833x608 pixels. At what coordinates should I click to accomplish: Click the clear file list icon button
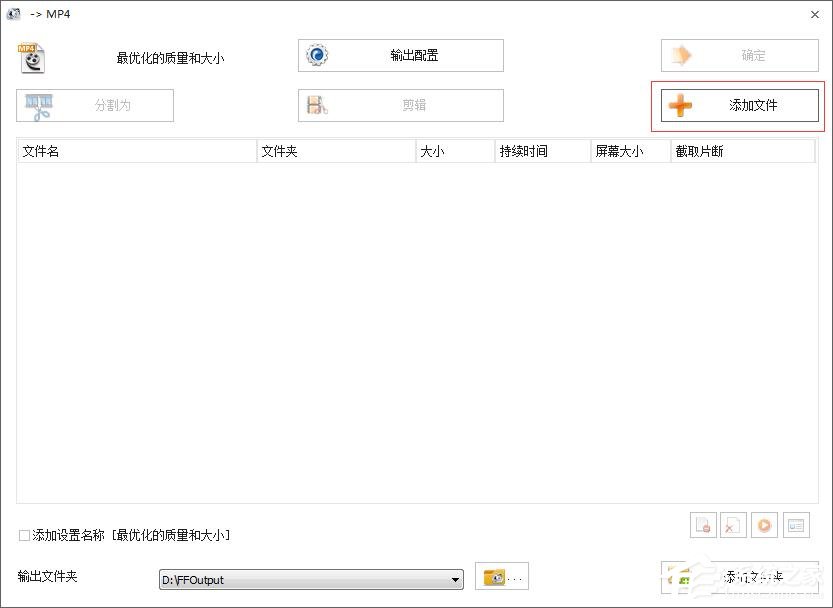coord(733,525)
